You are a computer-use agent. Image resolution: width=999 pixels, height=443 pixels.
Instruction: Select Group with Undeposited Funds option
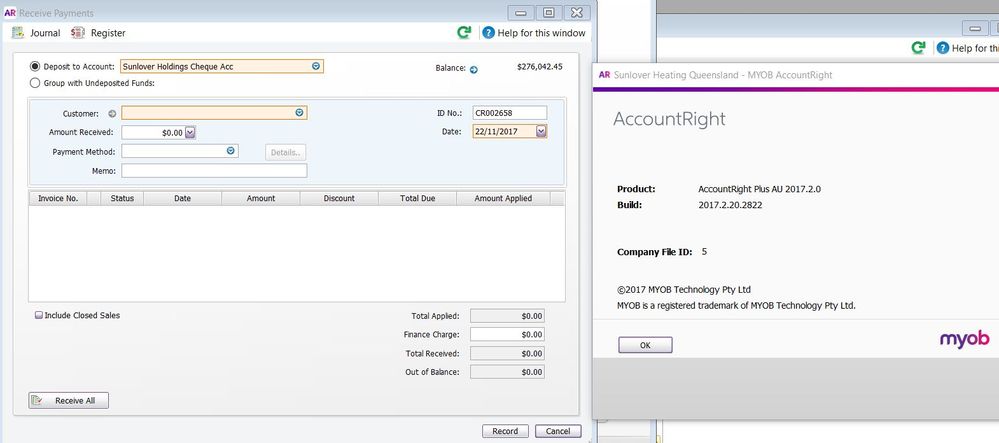point(36,83)
